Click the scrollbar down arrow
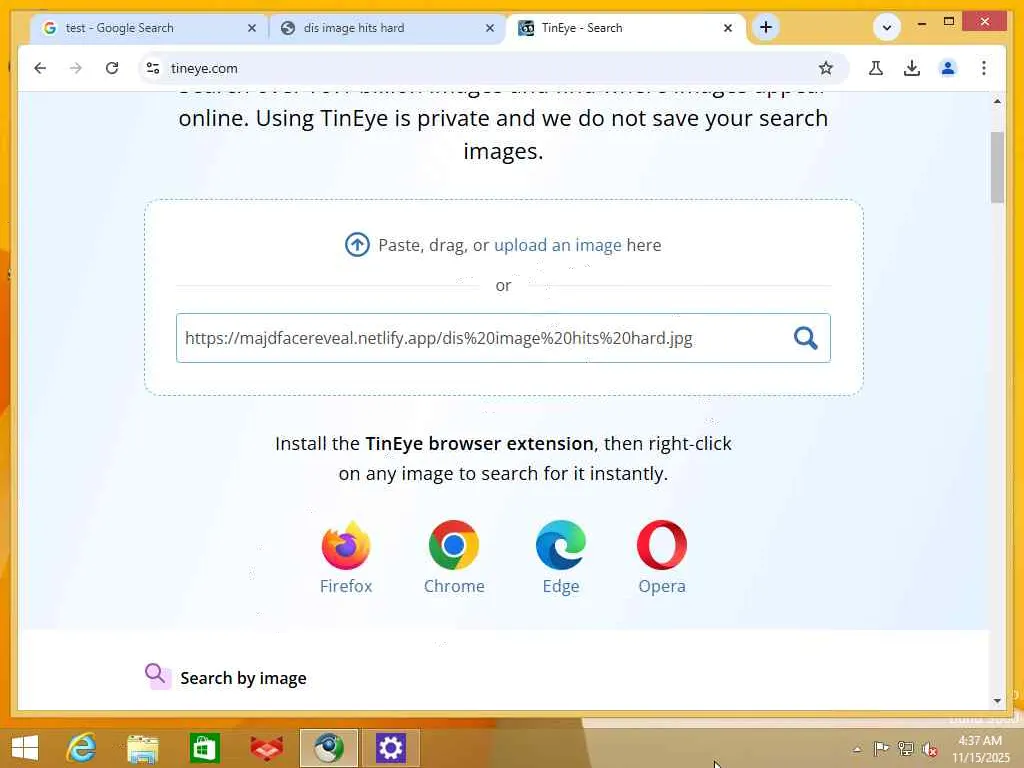This screenshot has height=768, width=1024. coord(997,700)
